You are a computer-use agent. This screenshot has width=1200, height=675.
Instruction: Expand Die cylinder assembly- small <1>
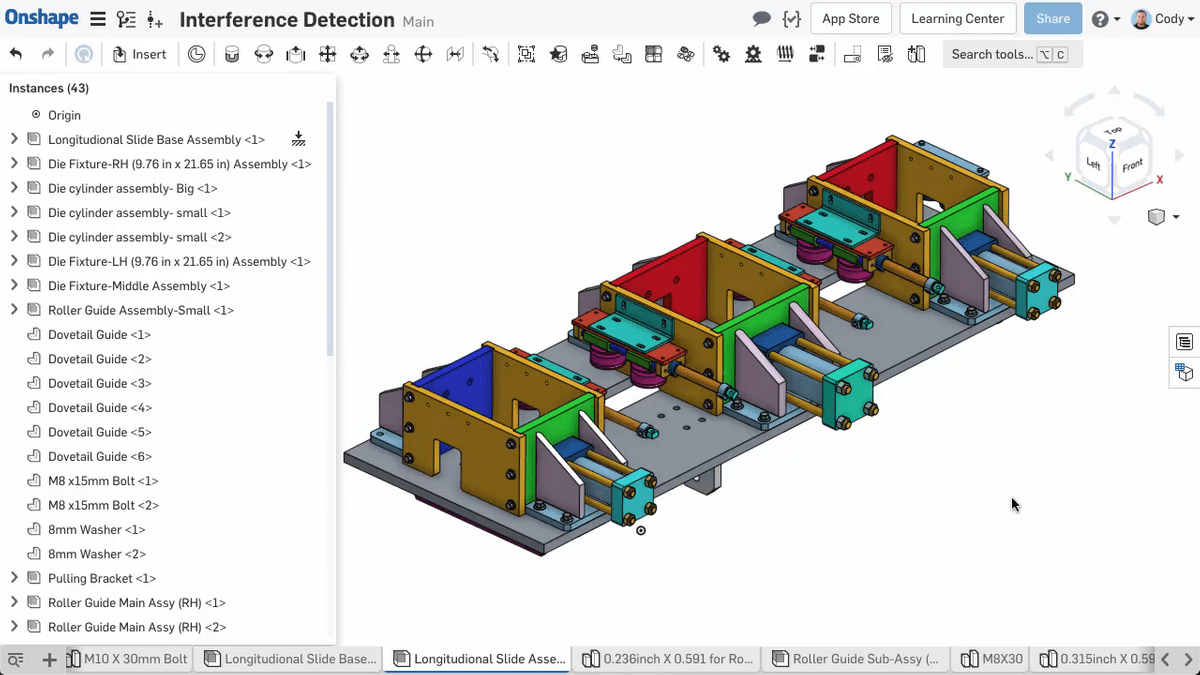[x=14, y=212]
